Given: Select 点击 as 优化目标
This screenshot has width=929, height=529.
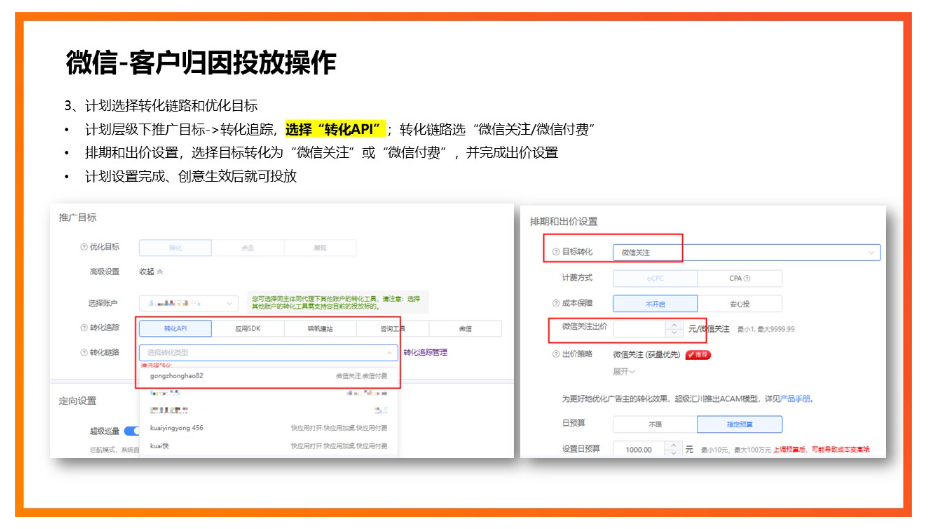Looking at the screenshot, I should tap(248, 248).
